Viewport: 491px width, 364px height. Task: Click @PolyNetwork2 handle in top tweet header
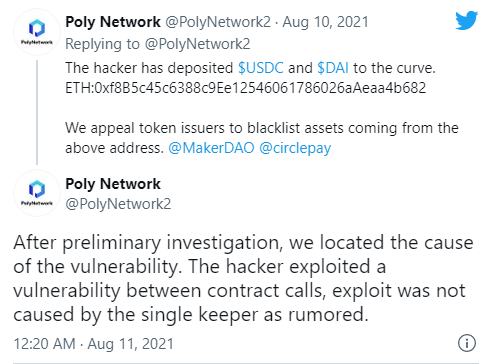(x=218, y=22)
